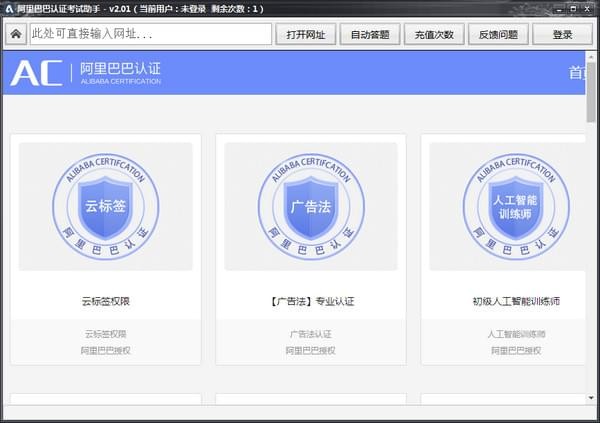Click 反馈问题 feedback button
The height and width of the screenshot is (423, 600).
pyautogui.click(x=499, y=34)
